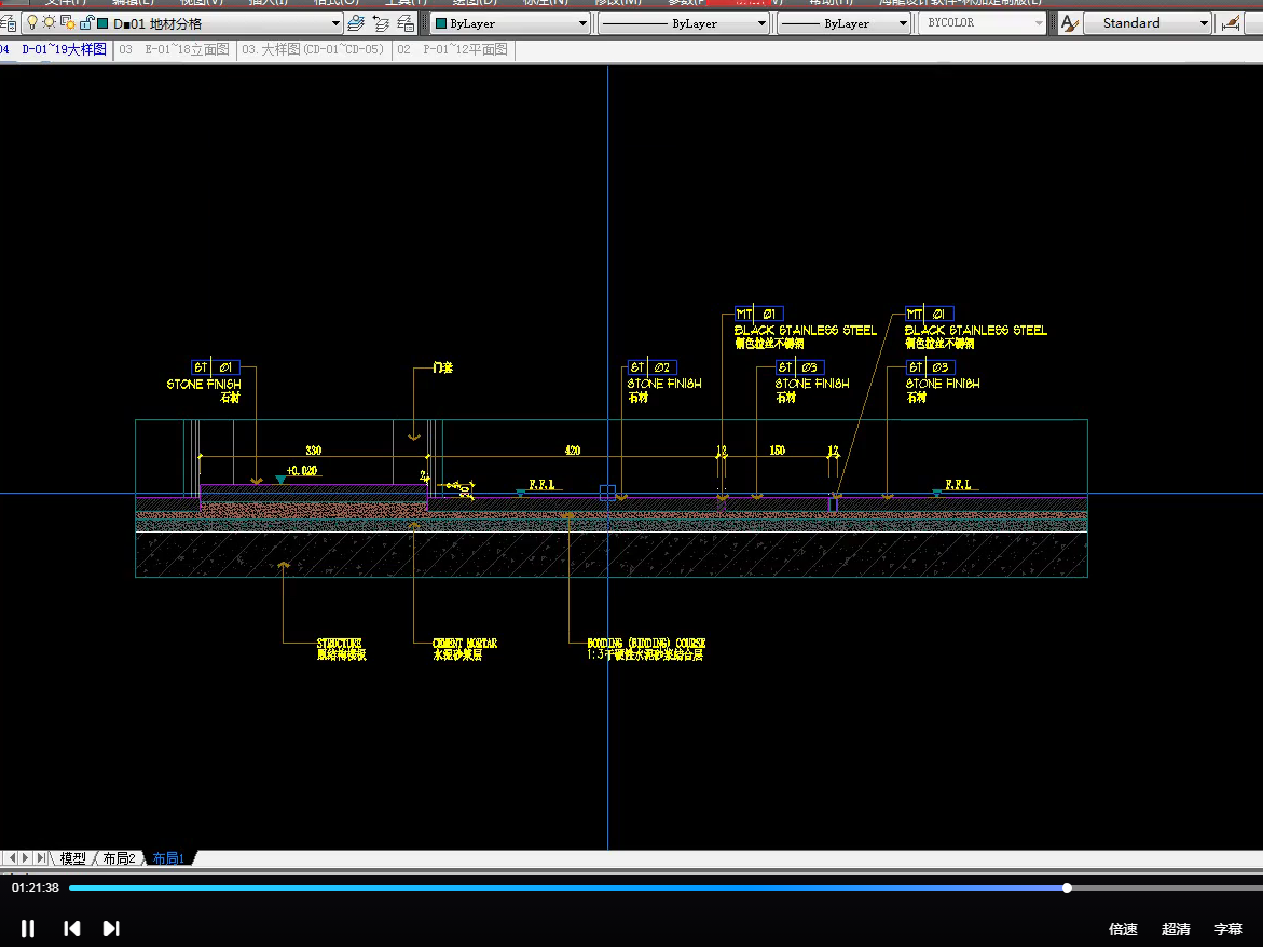Switch to the 模型 model tab
The width and height of the screenshot is (1263, 947).
[x=72, y=858]
